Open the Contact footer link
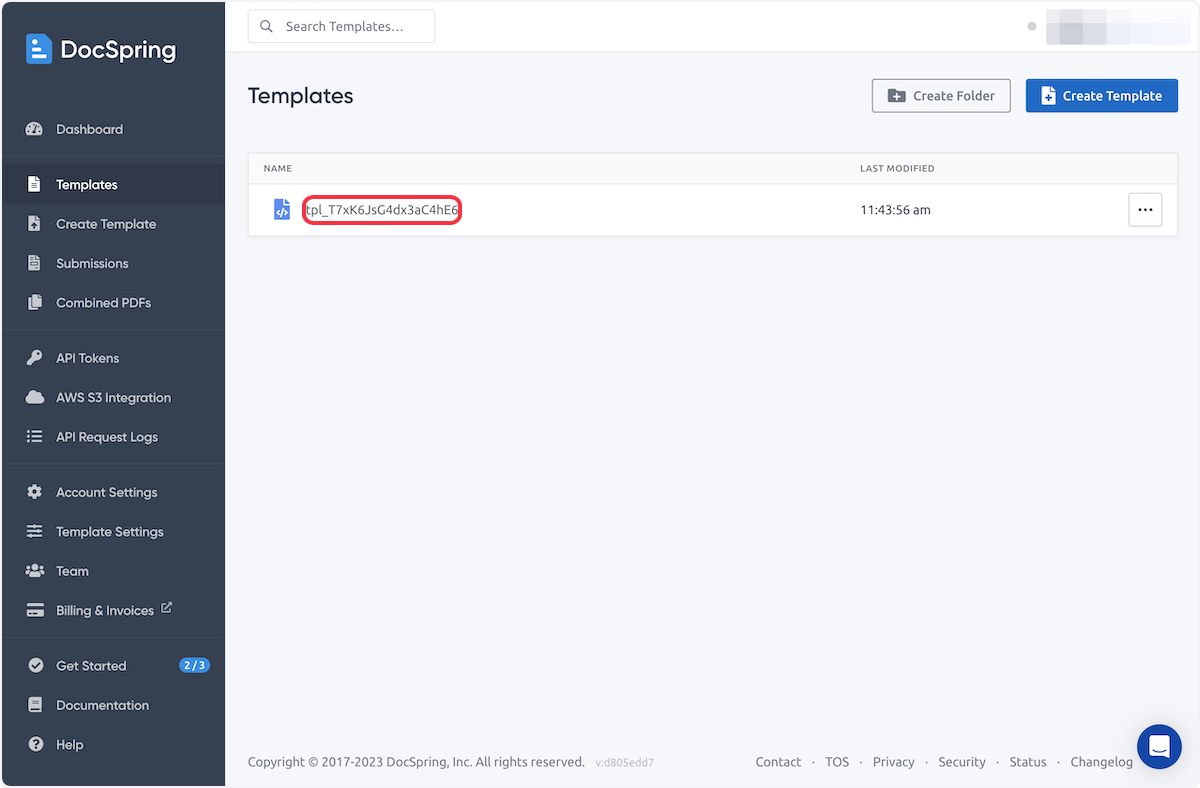This screenshot has height=788, width=1200. click(778, 762)
